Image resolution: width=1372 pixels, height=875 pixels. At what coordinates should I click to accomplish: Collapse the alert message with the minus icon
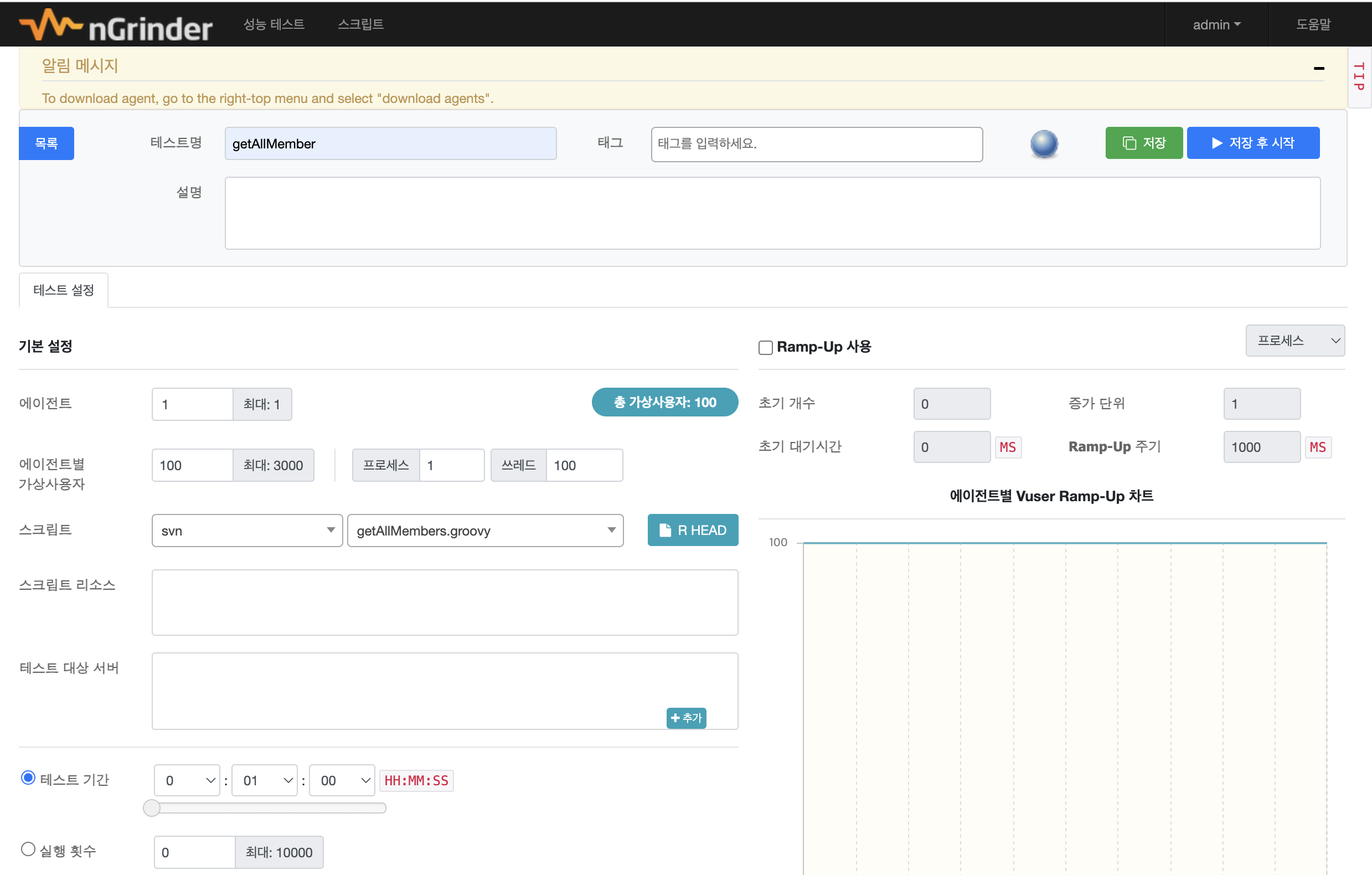(1318, 69)
